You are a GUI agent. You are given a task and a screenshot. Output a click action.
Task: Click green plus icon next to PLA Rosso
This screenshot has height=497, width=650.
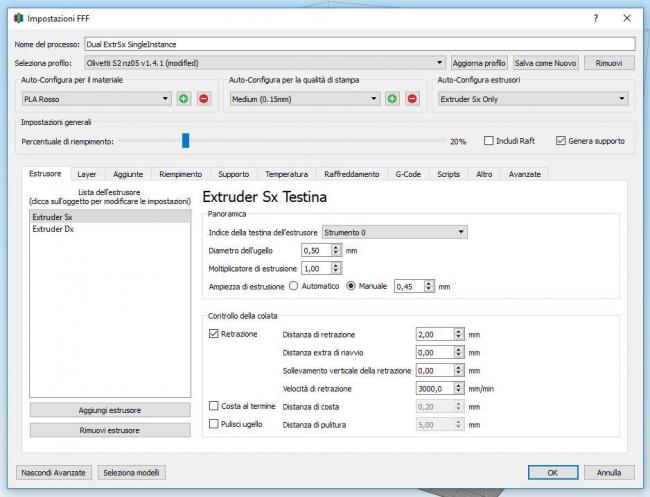(x=184, y=99)
